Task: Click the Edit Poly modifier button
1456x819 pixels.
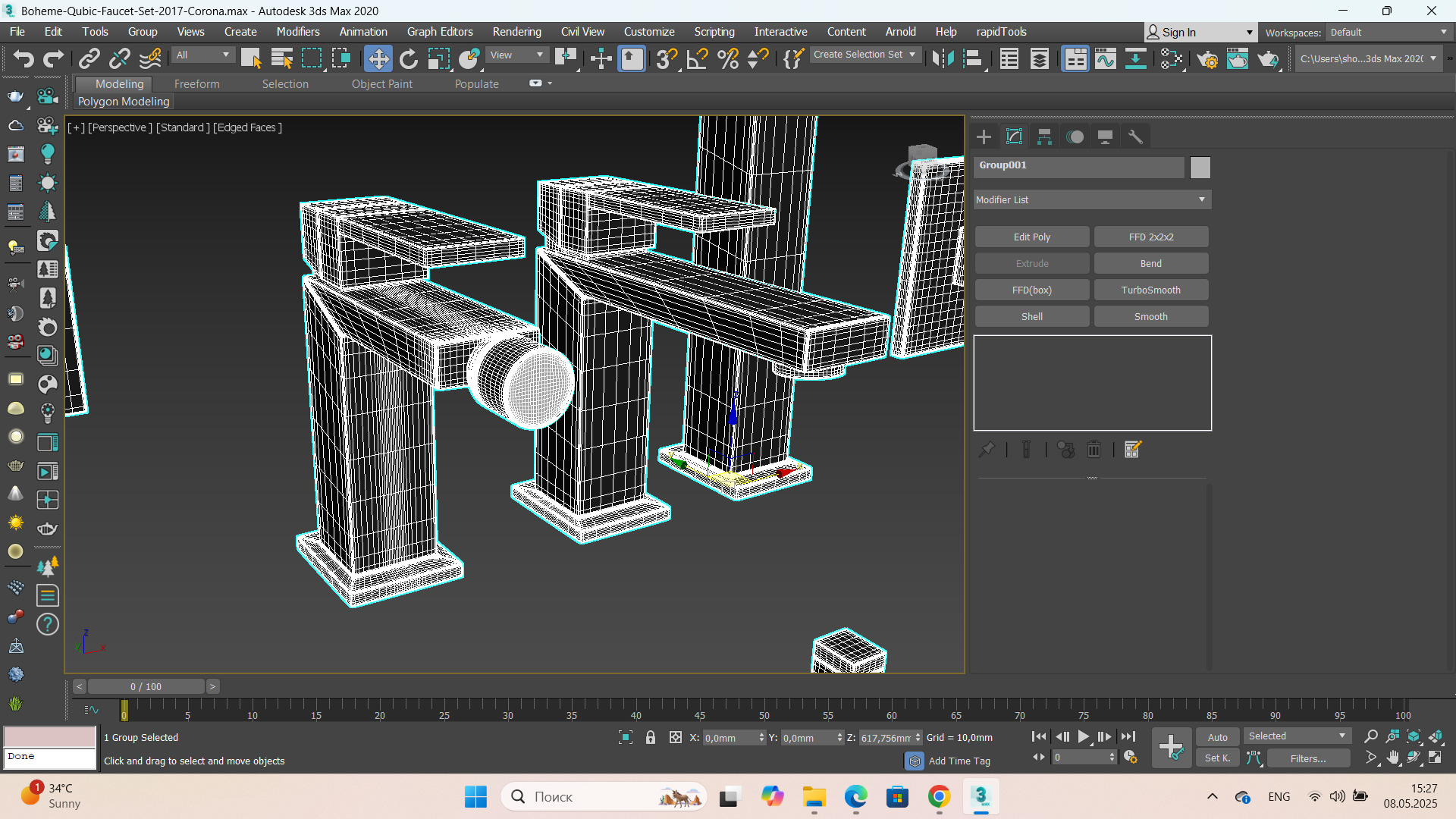Action: tap(1031, 237)
